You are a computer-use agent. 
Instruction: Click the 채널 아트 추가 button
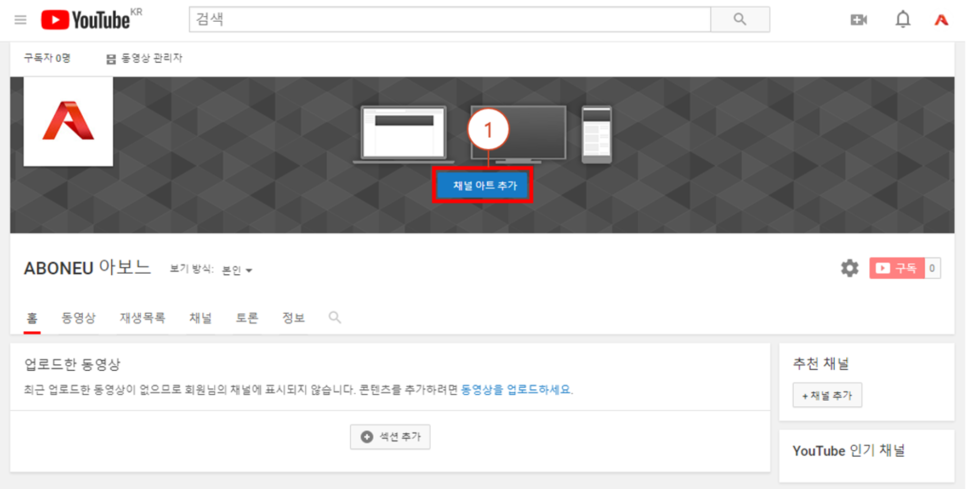[484, 185]
